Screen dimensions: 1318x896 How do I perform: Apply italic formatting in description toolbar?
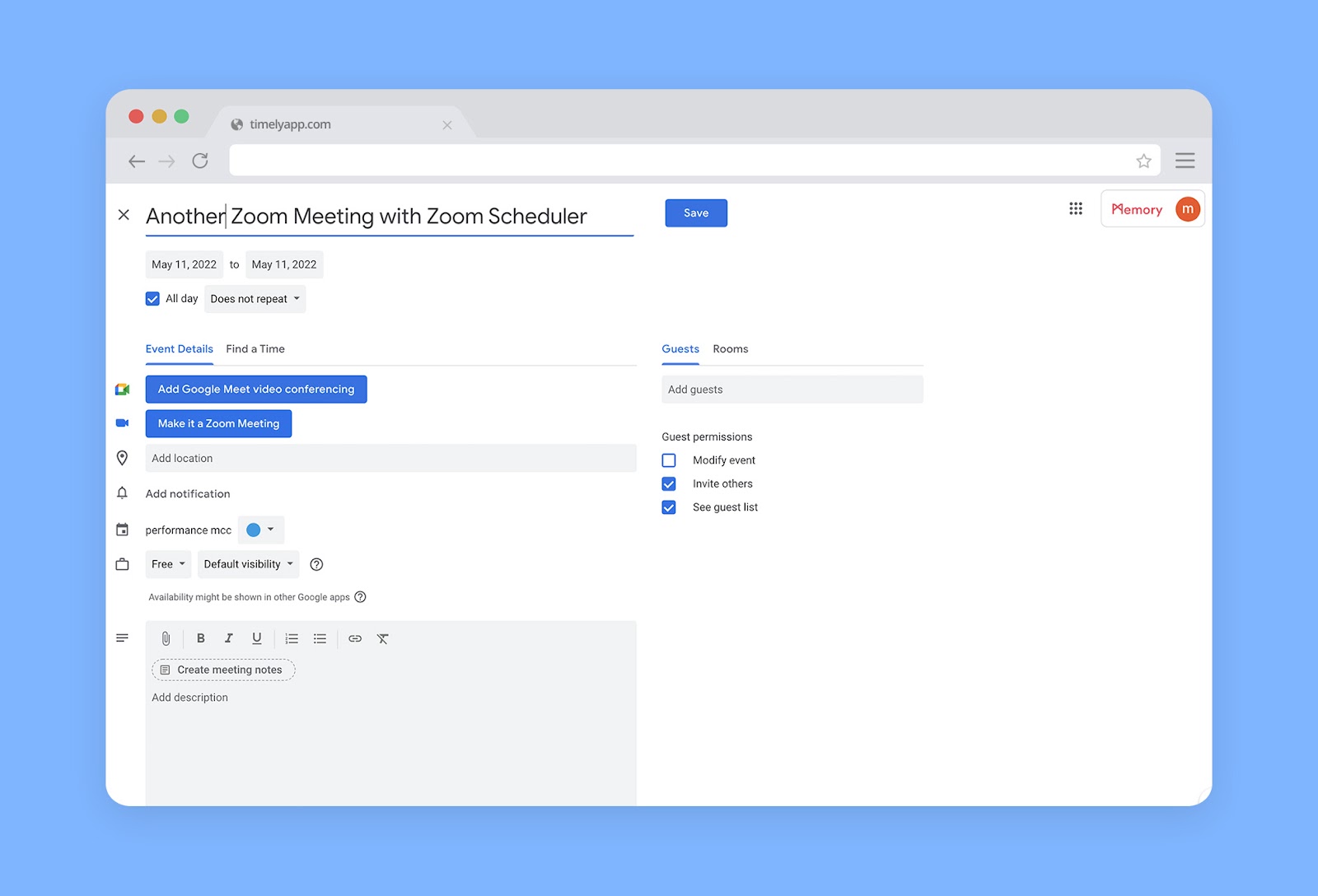[x=229, y=638]
